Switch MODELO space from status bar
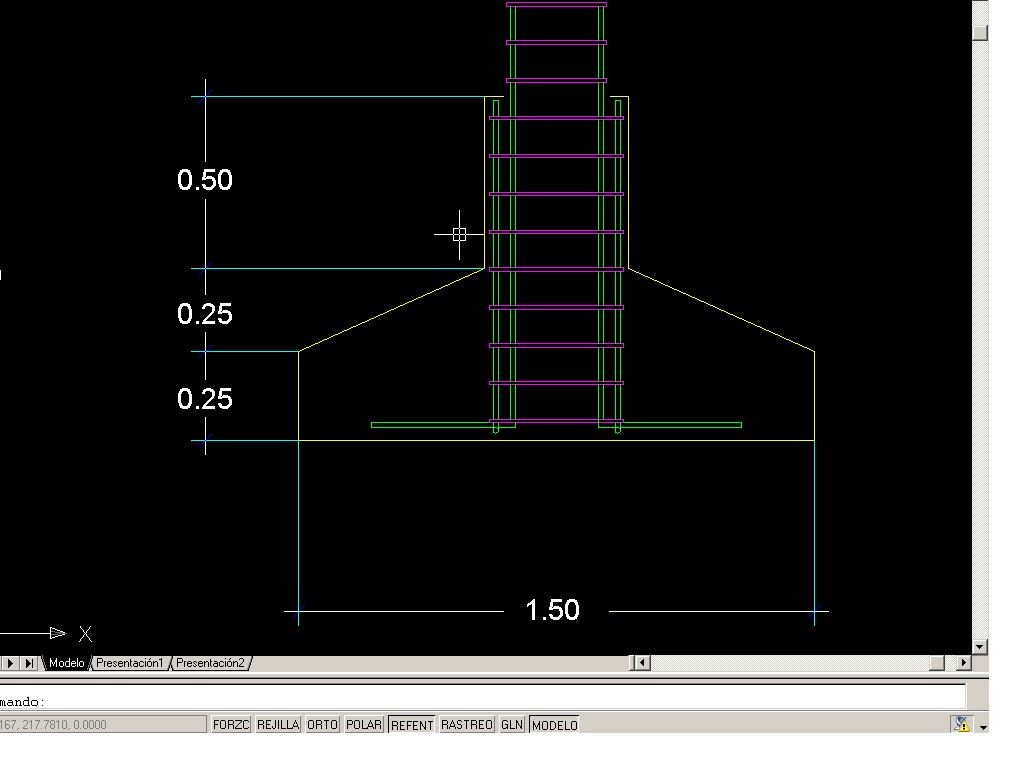The width and height of the screenshot is (1024, 768). (x=552, y=724)
